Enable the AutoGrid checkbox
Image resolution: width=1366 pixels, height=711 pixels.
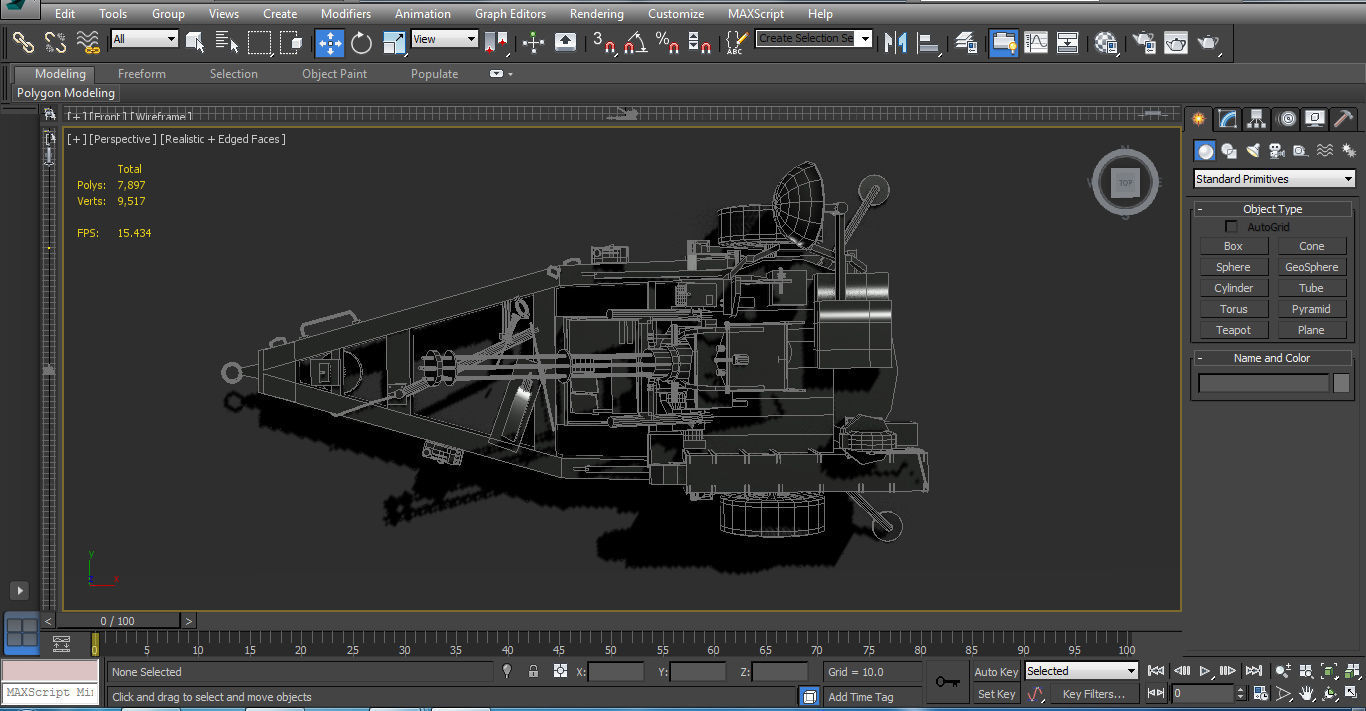[x=1232, y=227]
